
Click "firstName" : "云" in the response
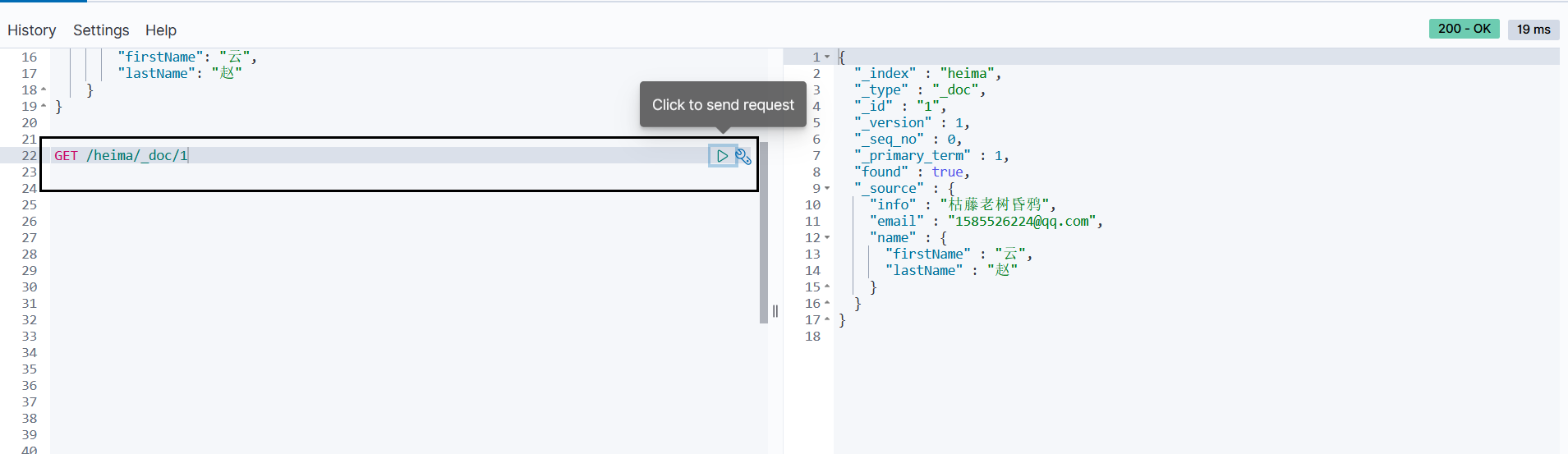pyautogui.click(x=959, y=254)
